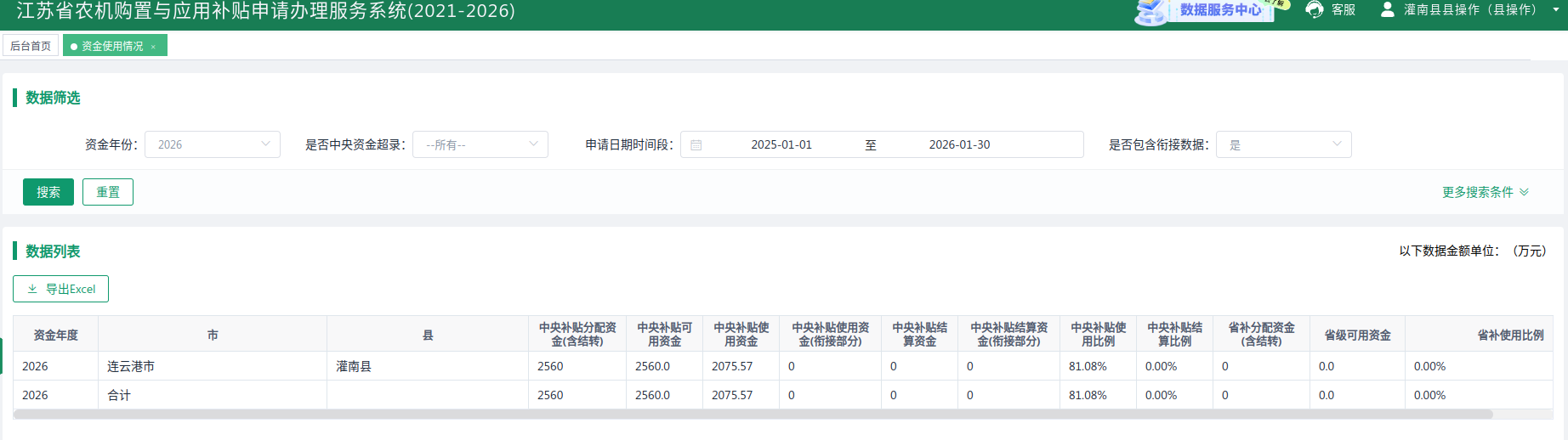The image size is (1568, 440).
Task: Select the 资金使用情况 tab
Action: 111,46
